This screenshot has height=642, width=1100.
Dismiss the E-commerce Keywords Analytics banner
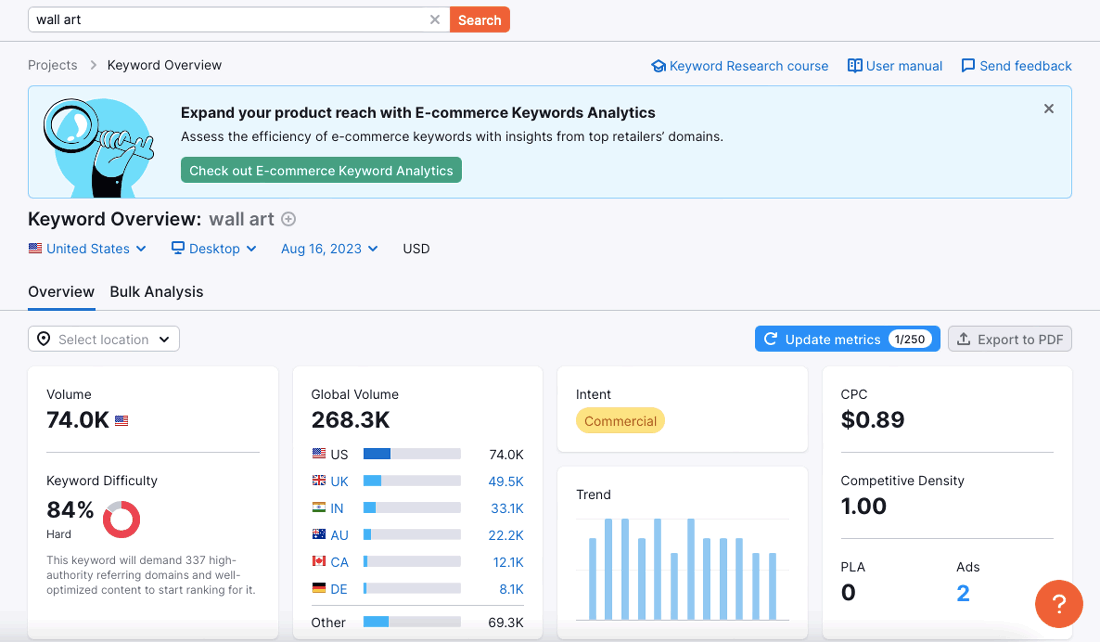coord(1048,108)
